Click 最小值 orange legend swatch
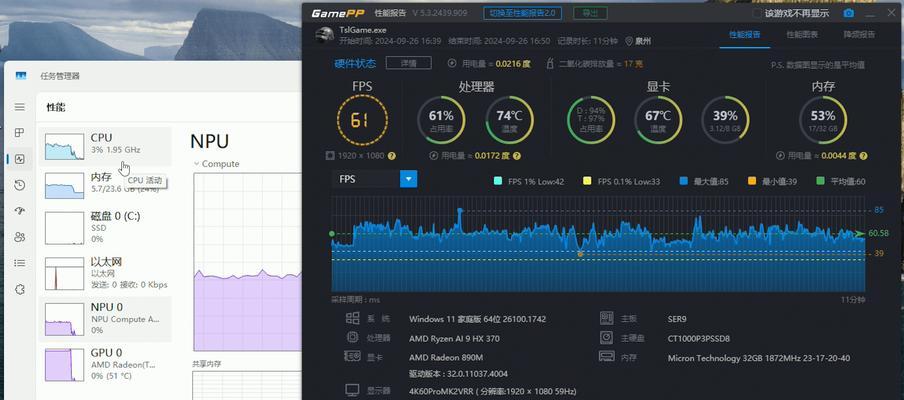 tap(752, 182)
